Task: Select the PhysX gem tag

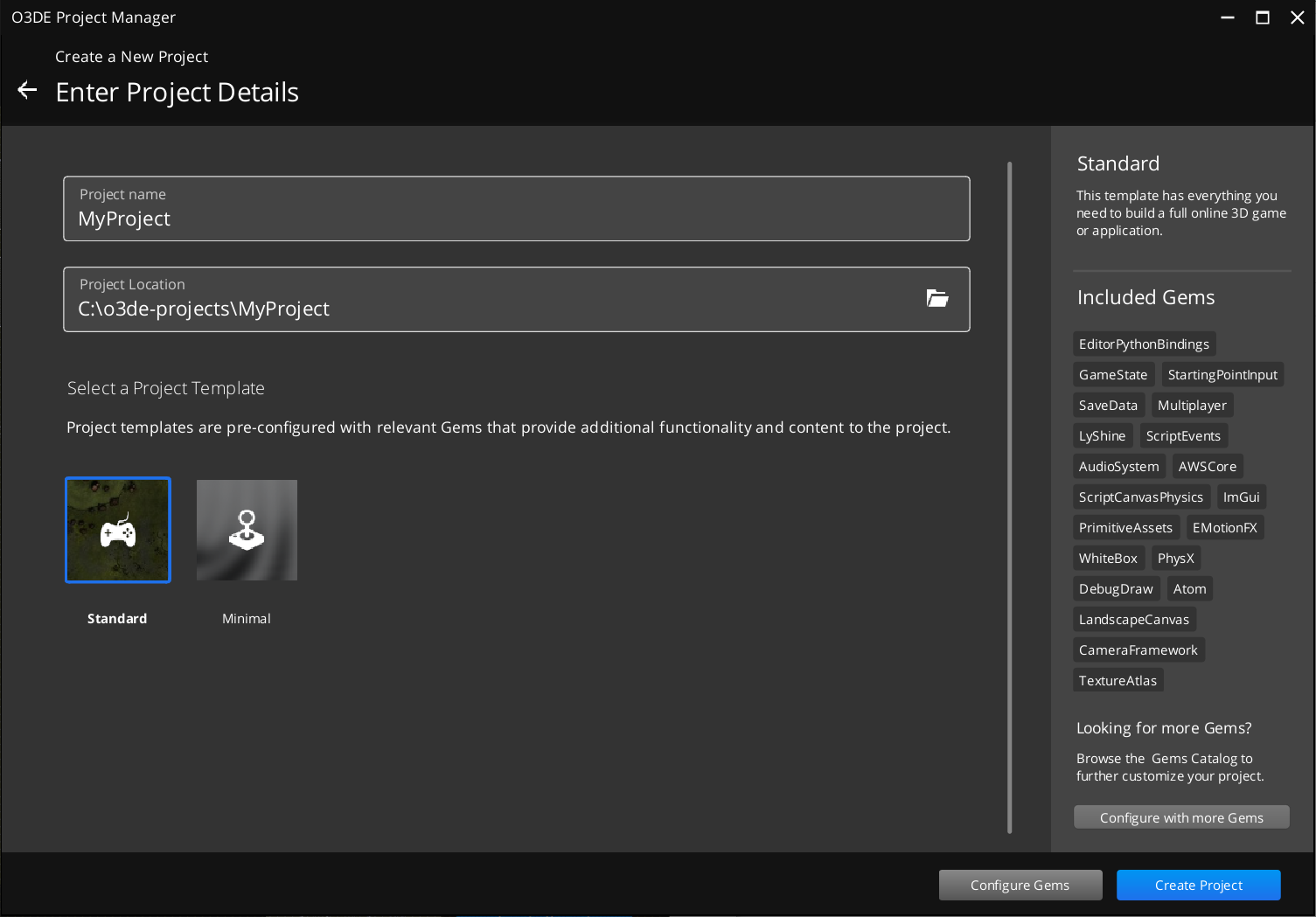Action: click(x=1175, y=558)
